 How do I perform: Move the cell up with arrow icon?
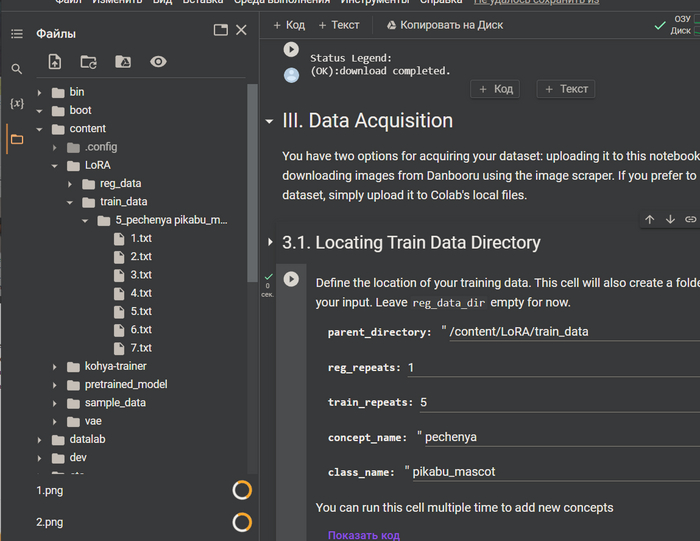(x=650, y=219)
